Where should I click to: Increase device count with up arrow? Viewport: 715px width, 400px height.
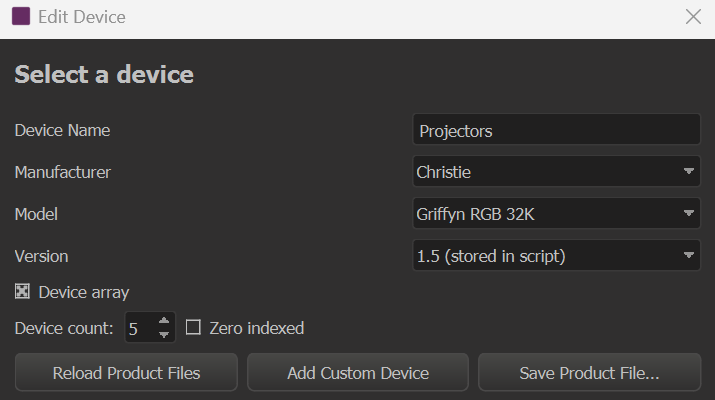[x=165, y=321]
